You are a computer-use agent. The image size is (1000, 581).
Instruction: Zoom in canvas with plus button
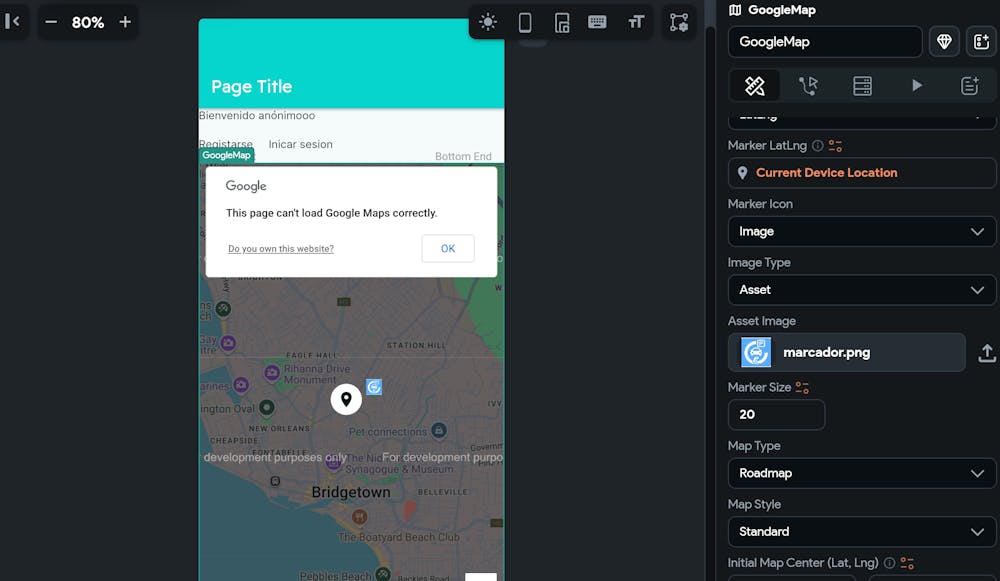[125, 22]
